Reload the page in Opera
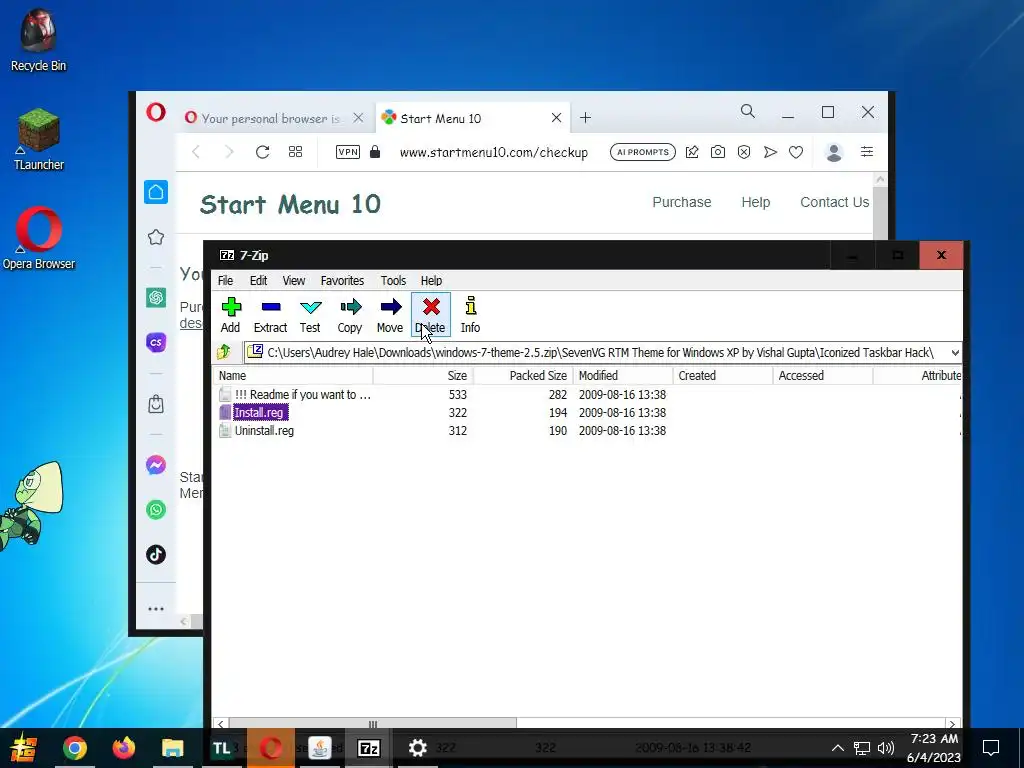This screenshot has height=768, width=1024. (x=263, y=152)
